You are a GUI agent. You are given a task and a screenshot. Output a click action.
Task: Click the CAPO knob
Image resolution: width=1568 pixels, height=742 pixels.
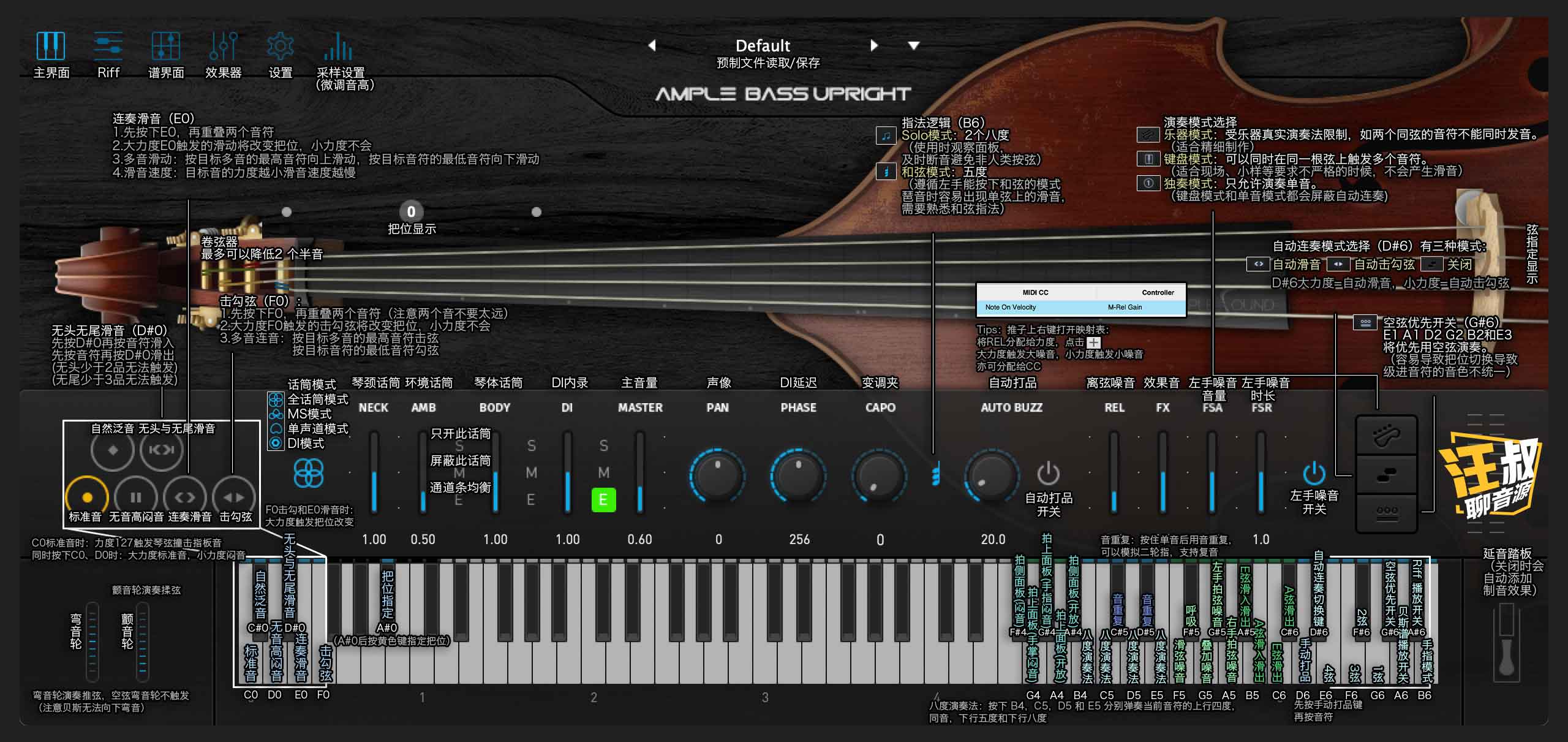pos(879,475)
